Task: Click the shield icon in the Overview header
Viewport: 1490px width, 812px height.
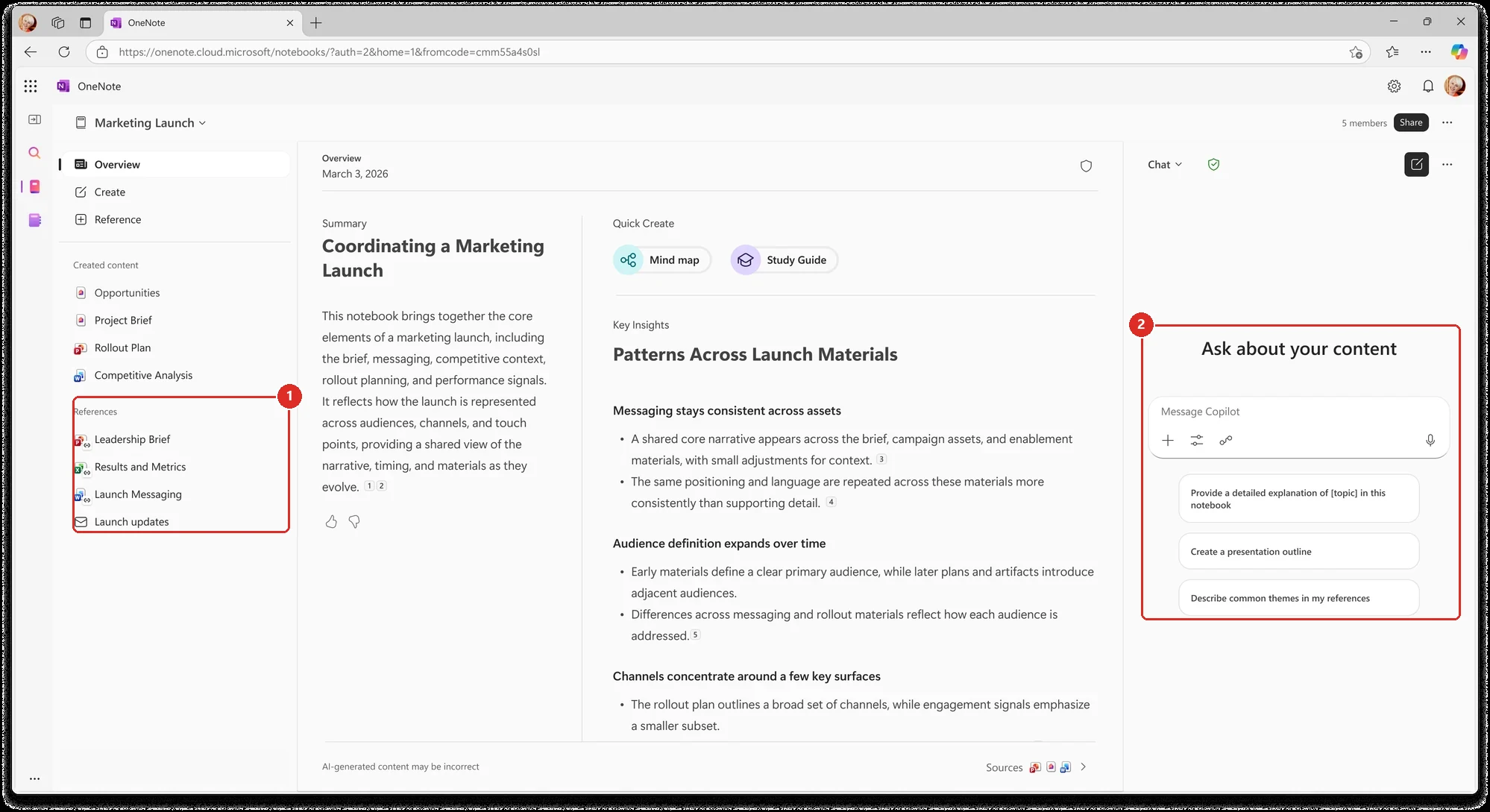Action: (x=1086, y=166)
